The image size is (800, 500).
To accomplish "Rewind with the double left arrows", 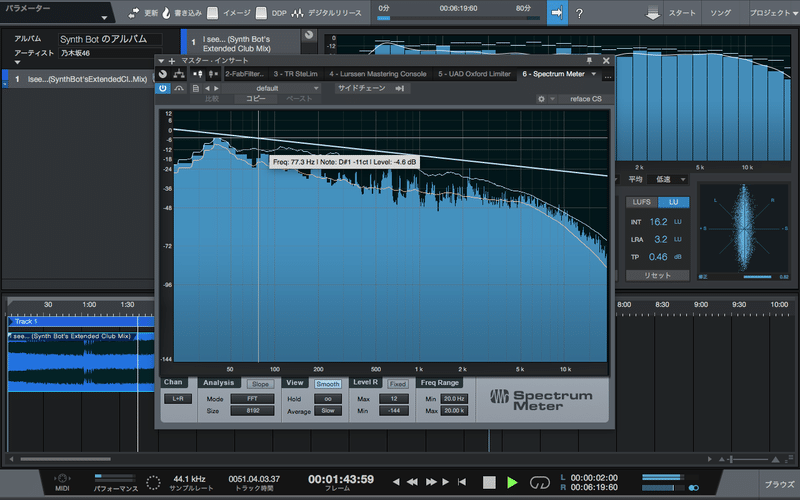I will click(412, 482).
